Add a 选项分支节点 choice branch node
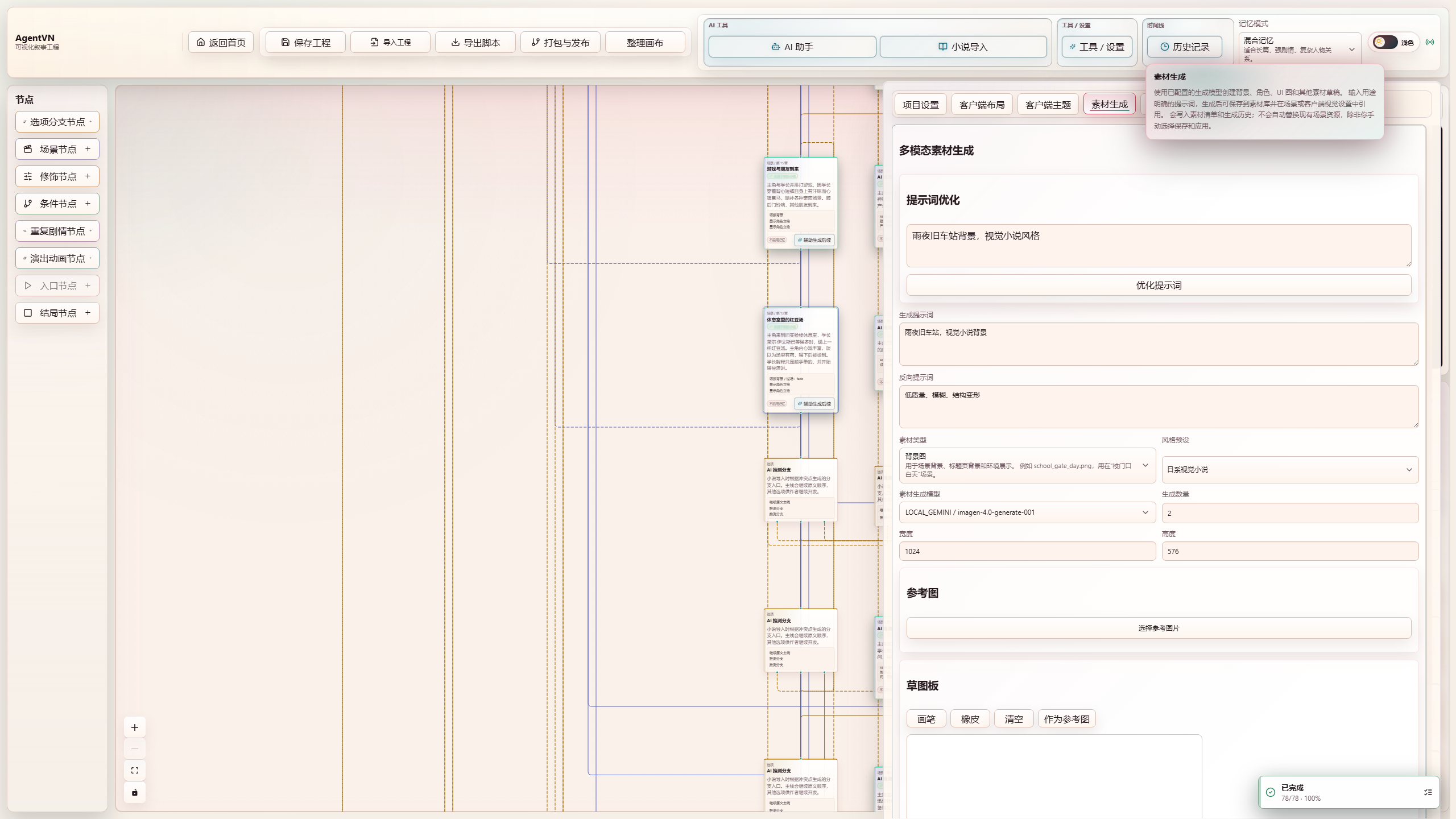This screenshot has height=819, width=1456. pos(57,122)
